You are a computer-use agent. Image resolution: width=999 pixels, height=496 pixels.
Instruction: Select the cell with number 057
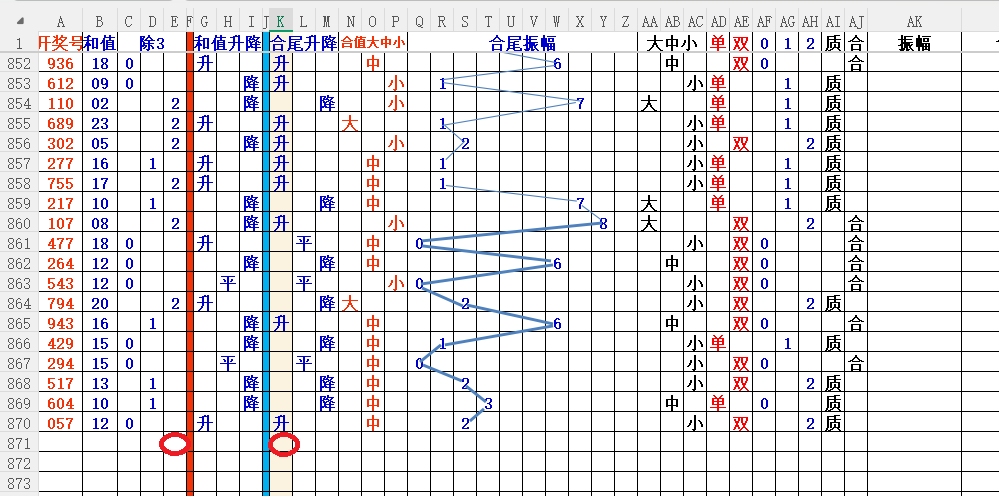click(61, 423)
